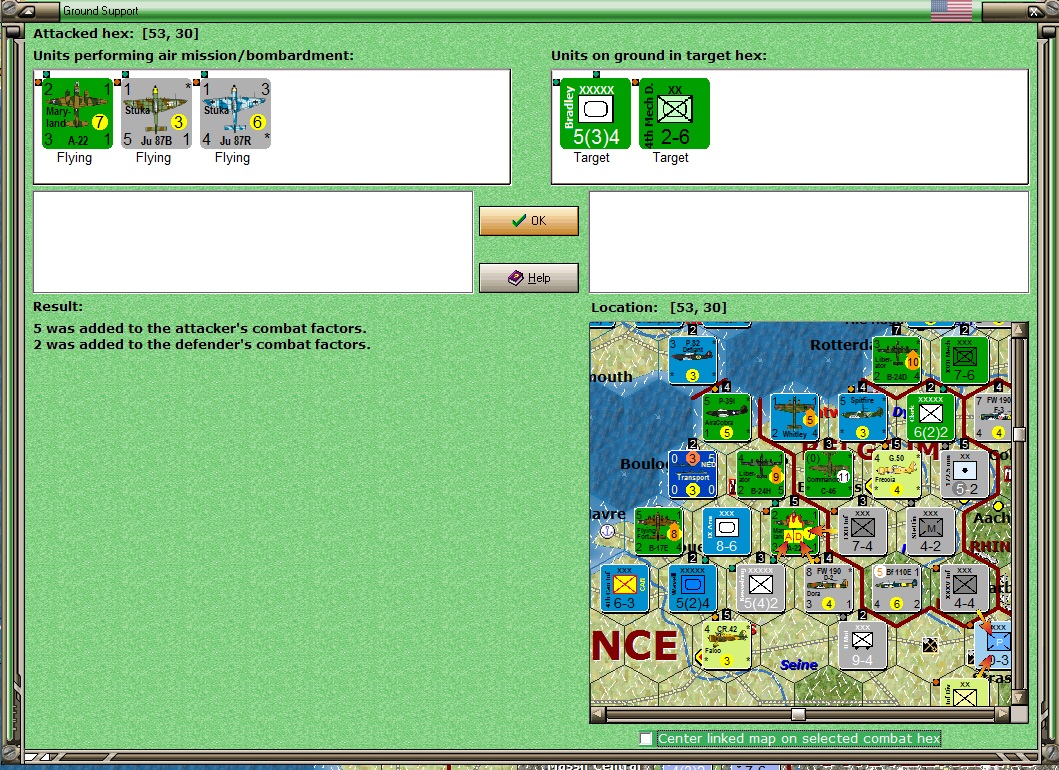
Task: Click the P.82 Defiant fighter on map
Action: pyautogui.click(x=693, y=360)
